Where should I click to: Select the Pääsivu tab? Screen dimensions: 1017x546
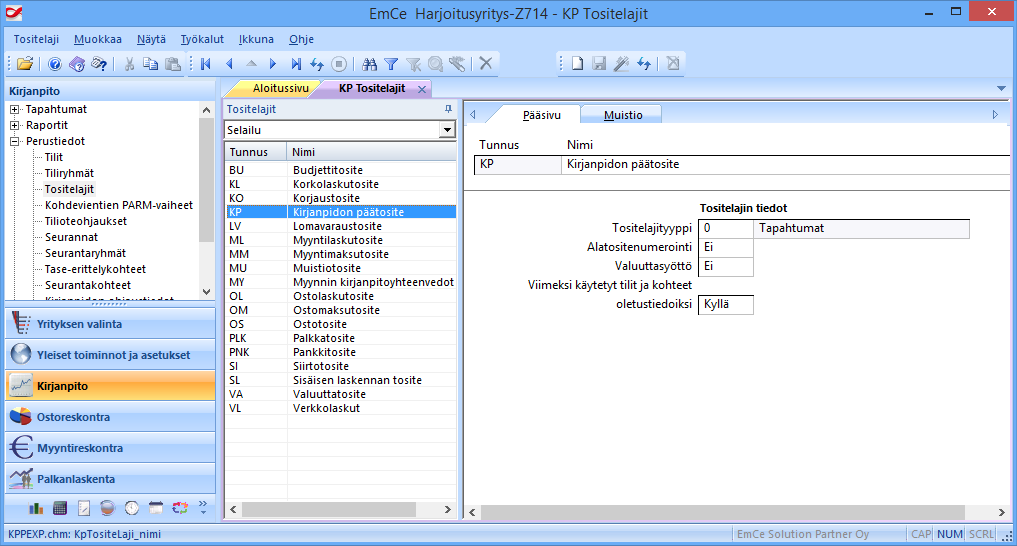pyautogui.click(x=542, y=115)
